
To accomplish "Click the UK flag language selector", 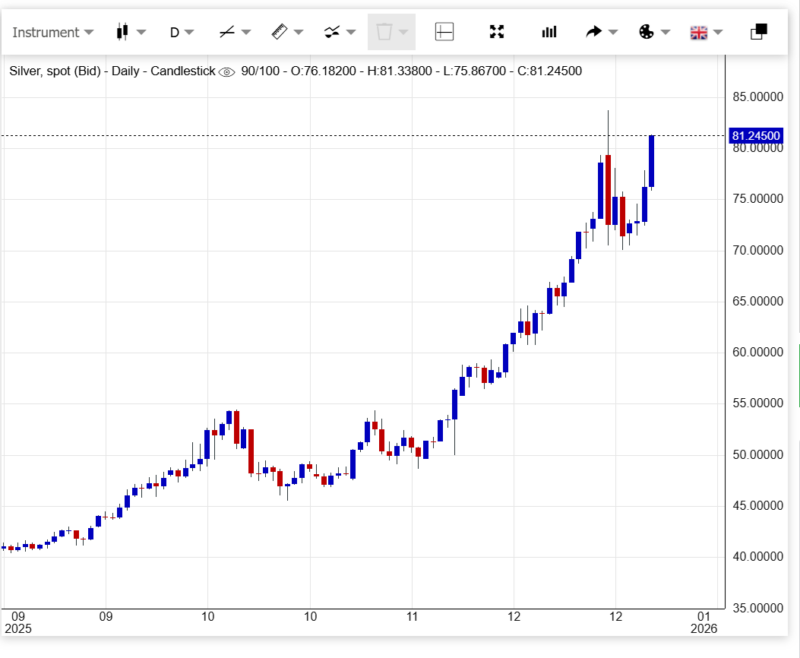I will click(x=699, y=32).
